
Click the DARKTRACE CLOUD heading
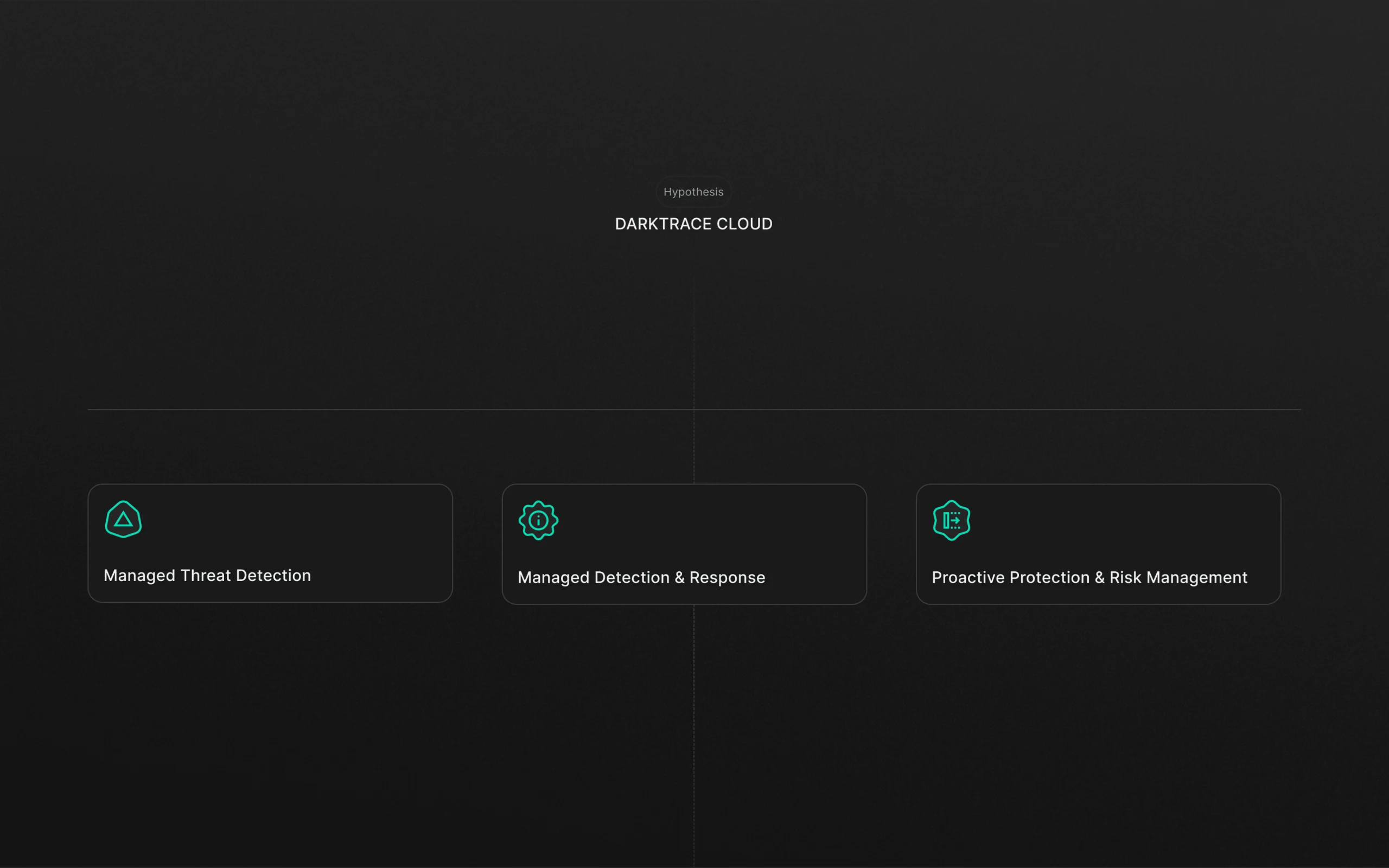(x=693, y=224)
